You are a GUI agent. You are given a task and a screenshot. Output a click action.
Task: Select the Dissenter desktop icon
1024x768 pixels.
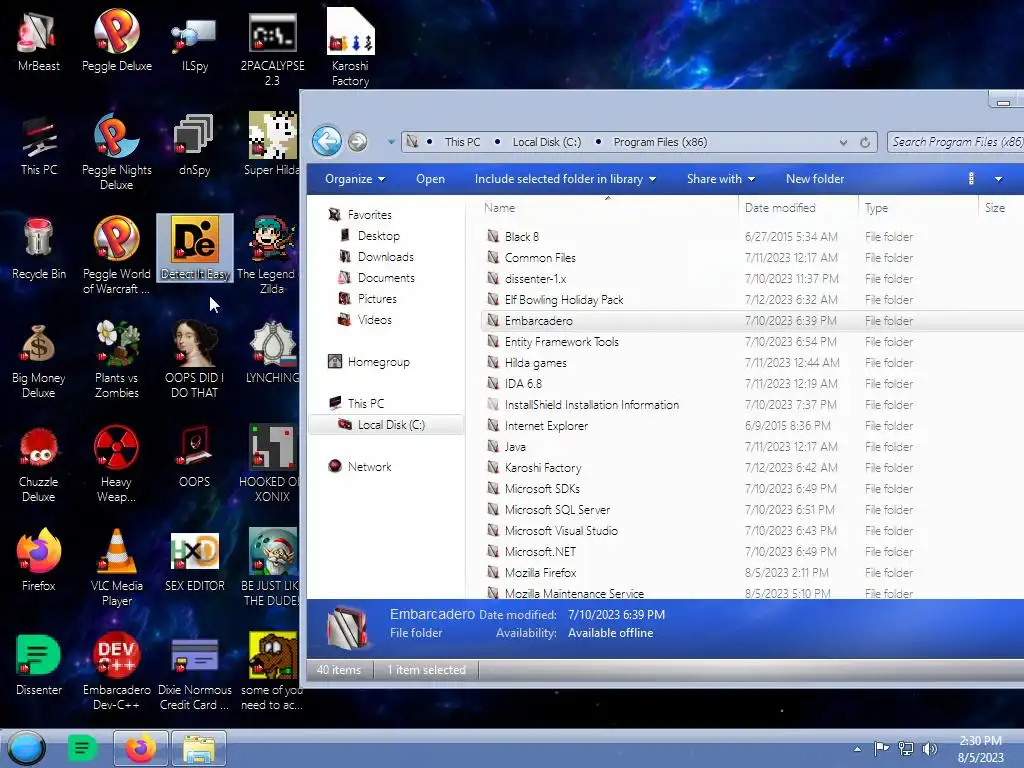38,665
